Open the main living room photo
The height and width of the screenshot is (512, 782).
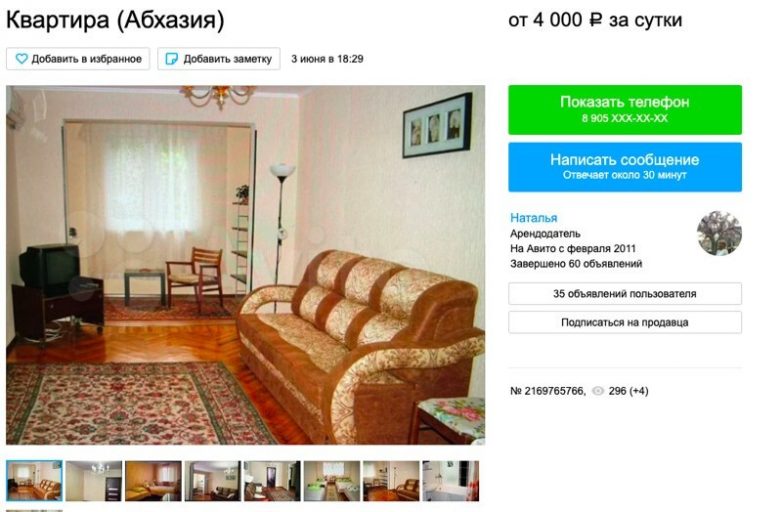click(245, 265)
